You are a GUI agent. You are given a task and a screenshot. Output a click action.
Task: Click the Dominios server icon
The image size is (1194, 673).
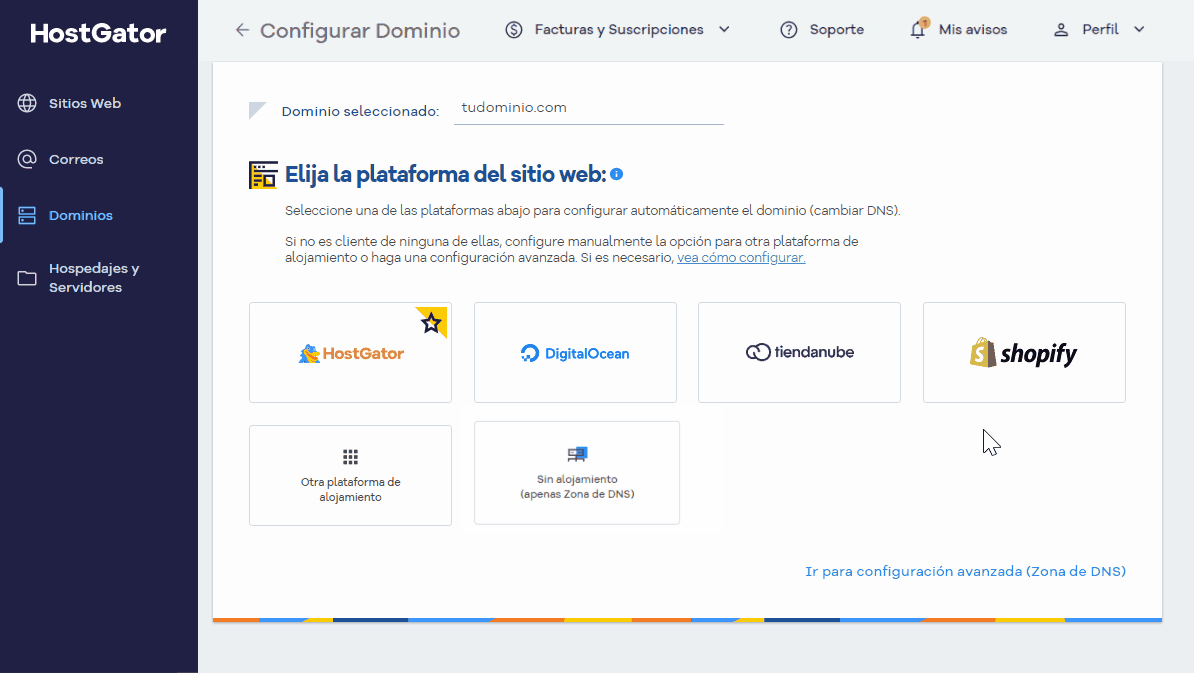27,215
